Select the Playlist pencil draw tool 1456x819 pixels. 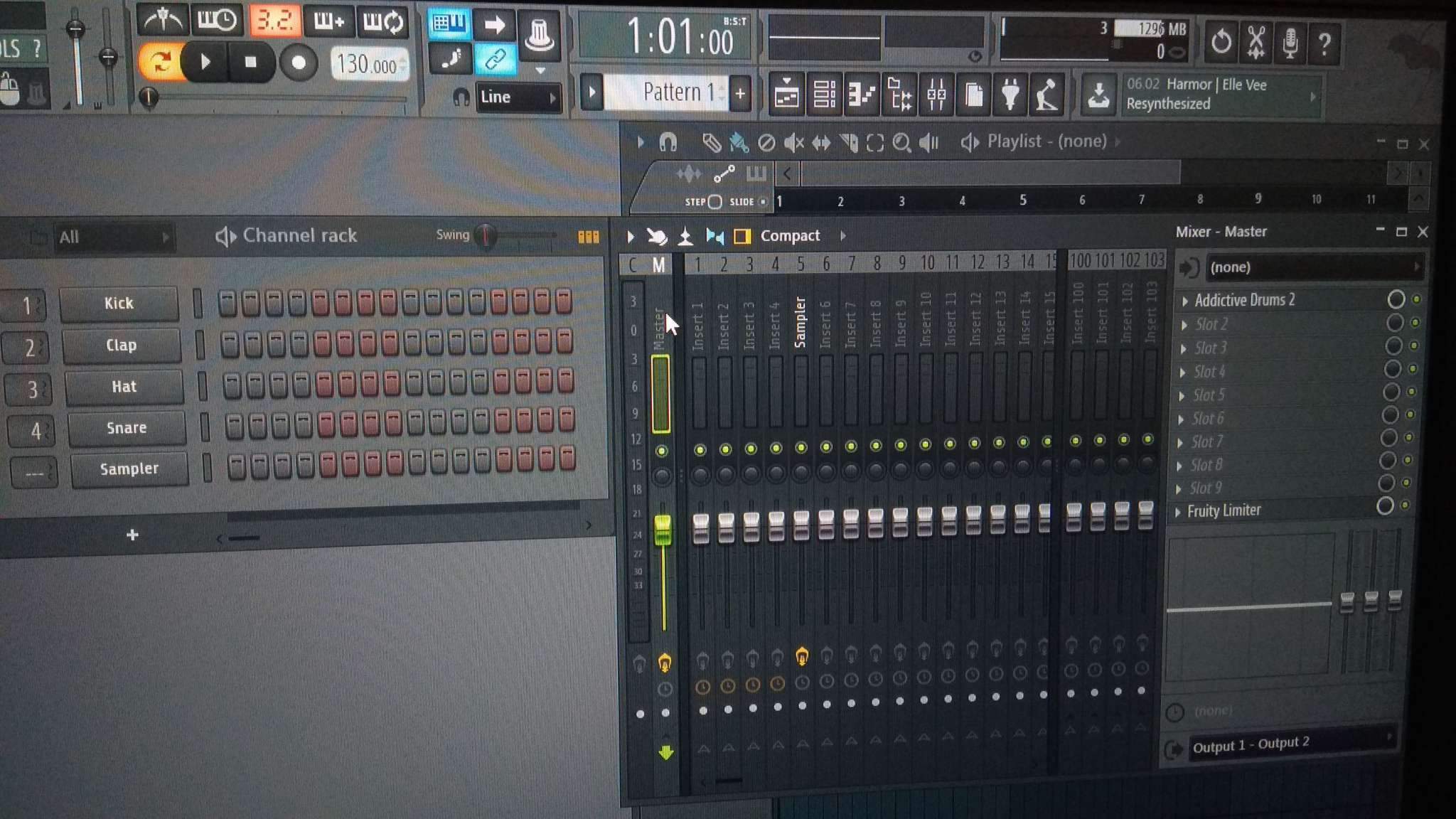710,143
